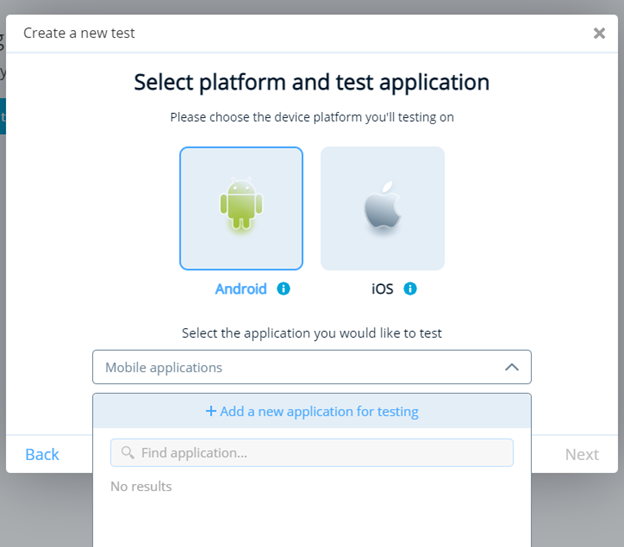Click the magnifier icon in the search box
The height and width of the screenshot is (547, 624).
127,453
